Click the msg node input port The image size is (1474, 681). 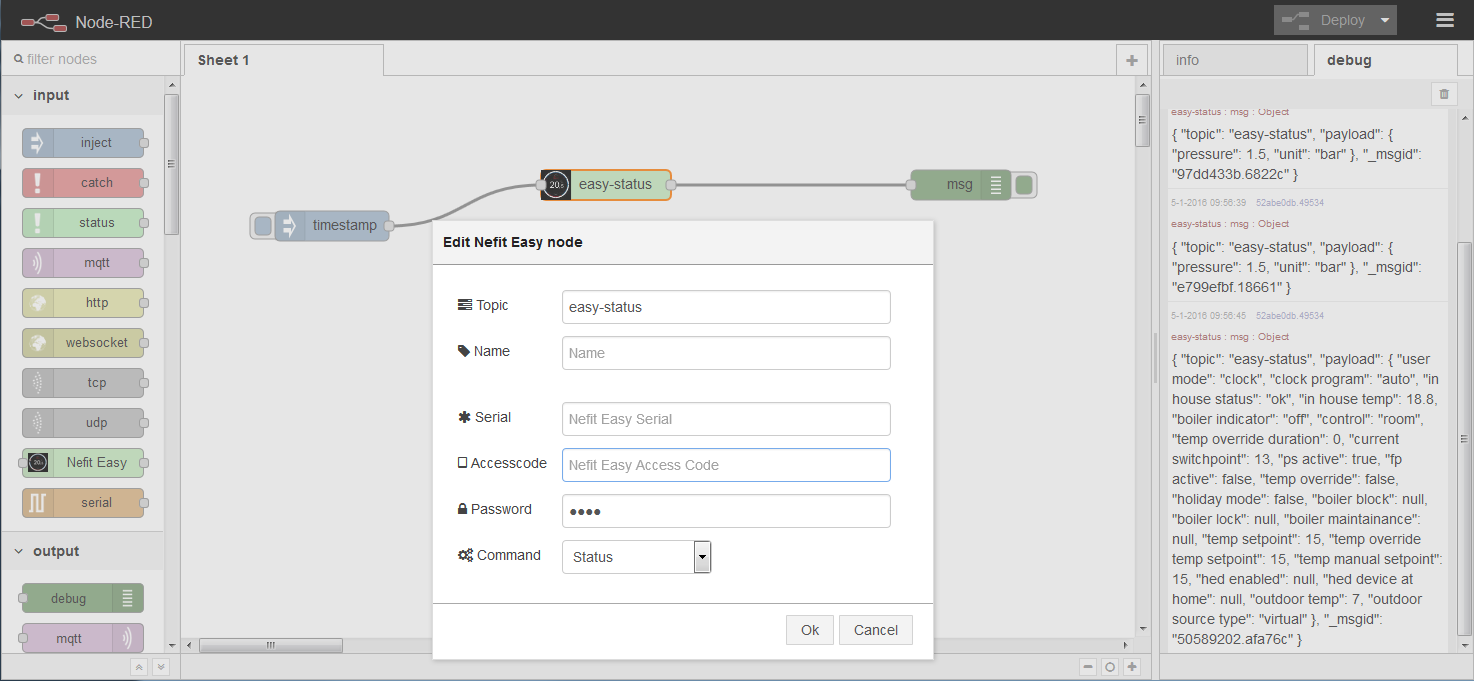[911, 185]
